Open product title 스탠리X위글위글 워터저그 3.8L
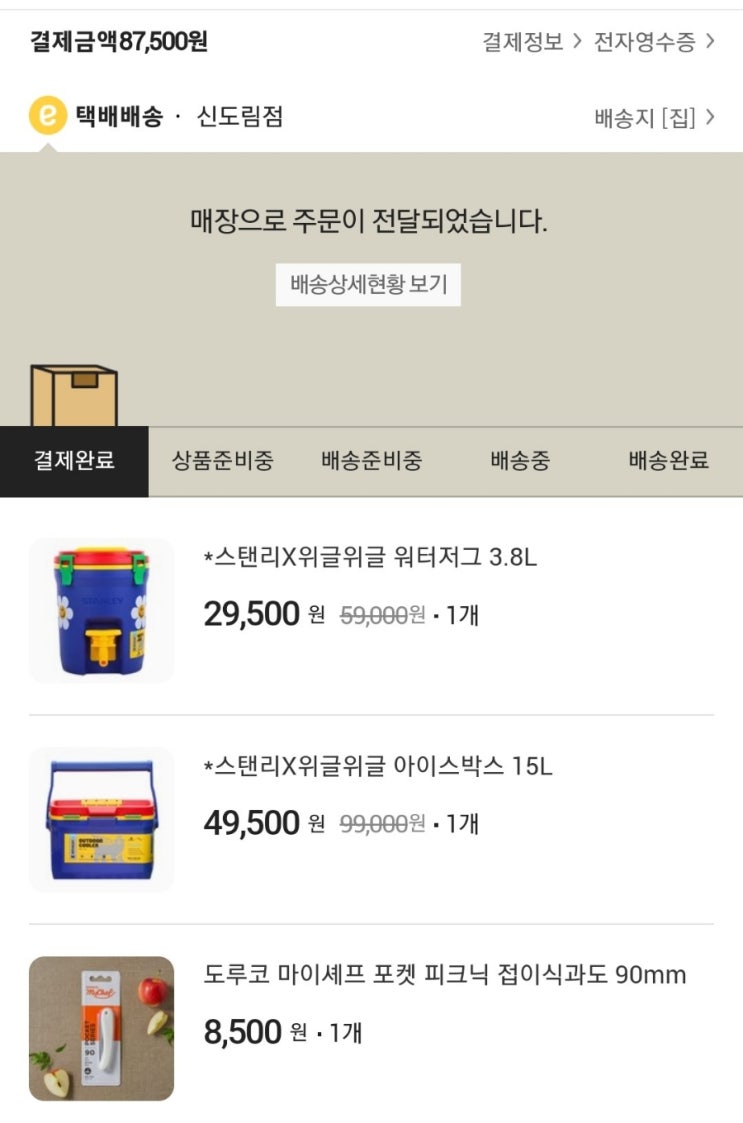The width and height of the screenshot is (743, 1123). pyautogui.click(x=370, y=556)
